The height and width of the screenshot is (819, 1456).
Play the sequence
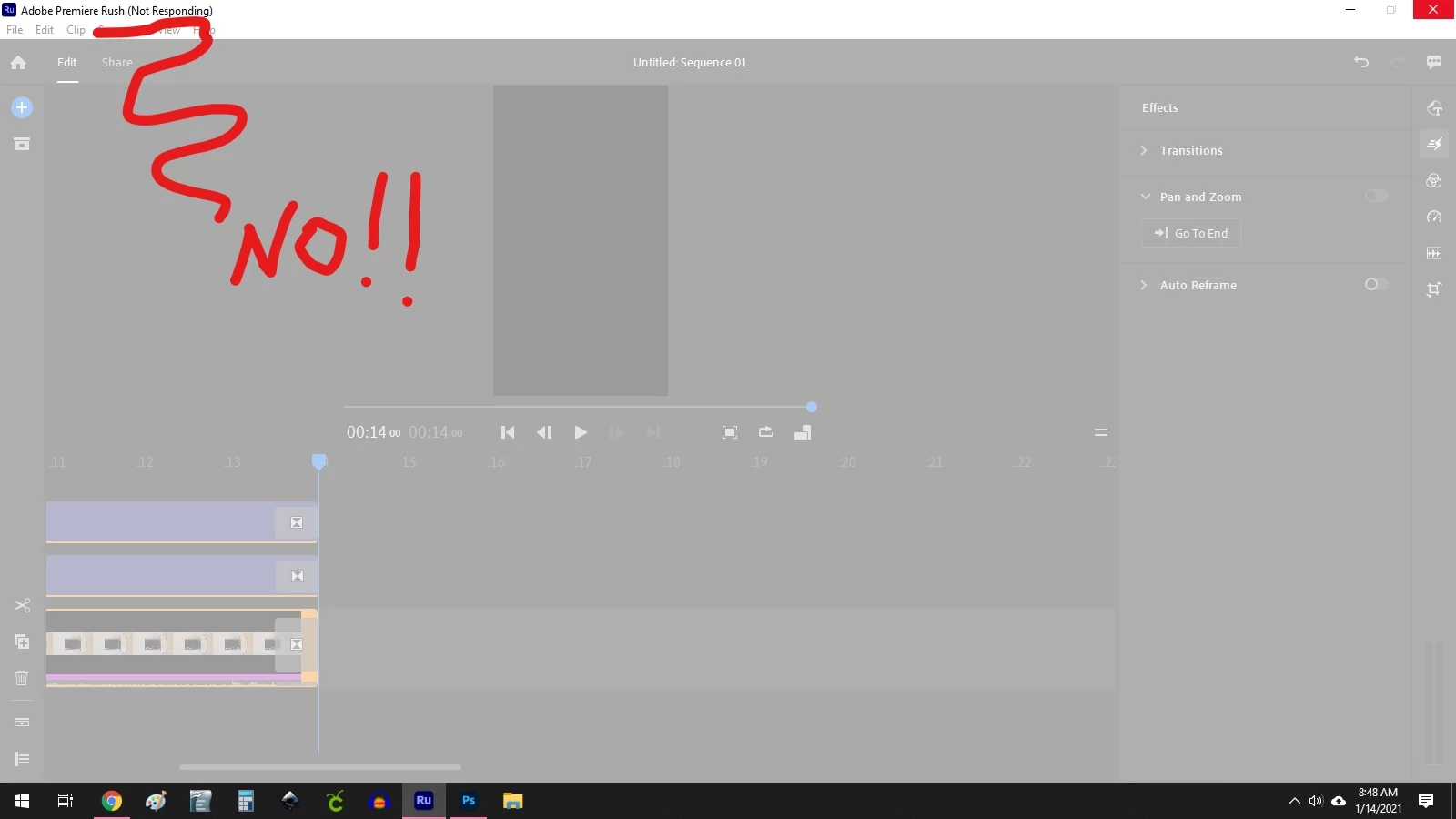[581, 432]
